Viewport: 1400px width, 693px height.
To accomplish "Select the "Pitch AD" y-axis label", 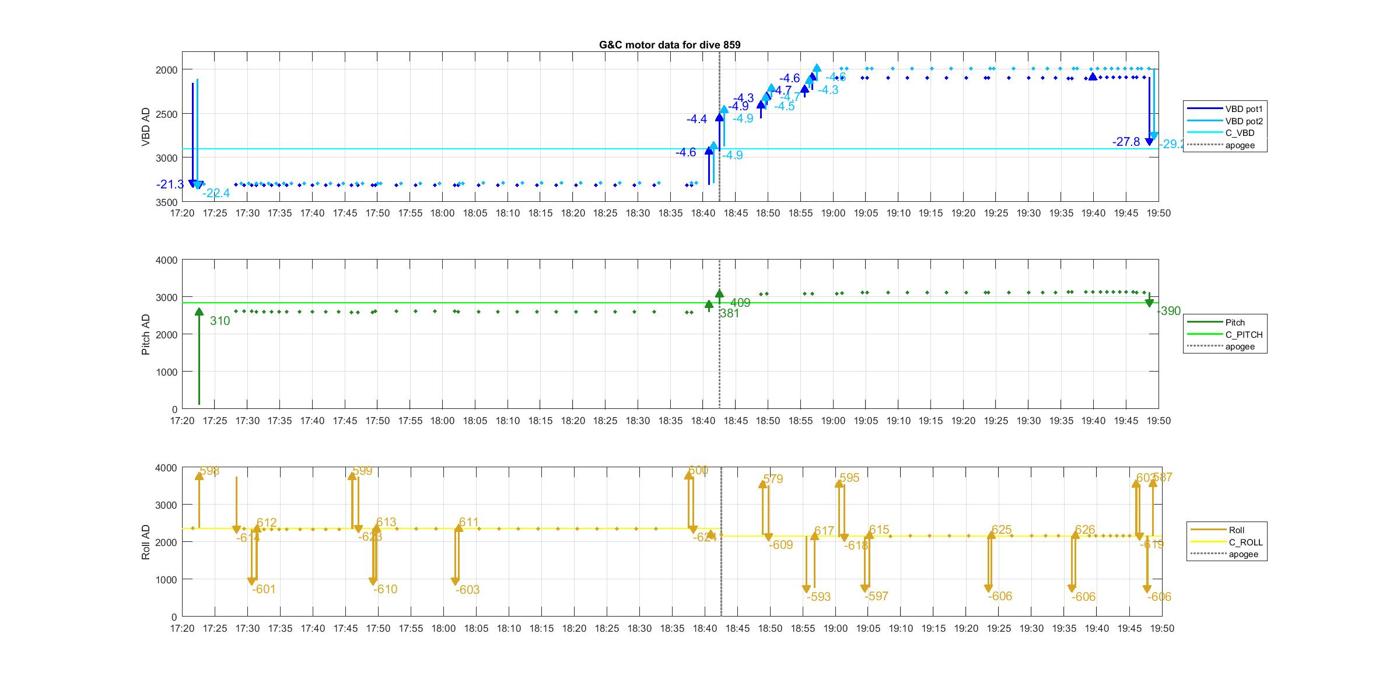I will pos(146,334).
